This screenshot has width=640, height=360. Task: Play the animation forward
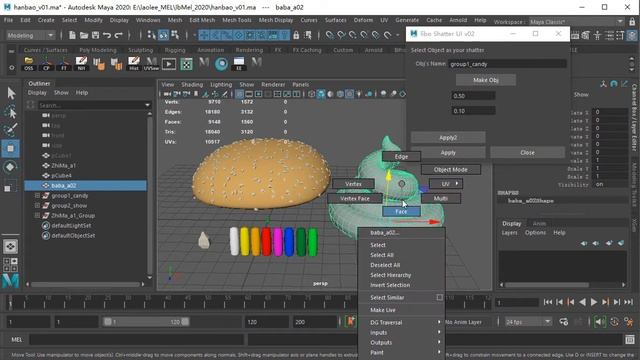pyautogui.click(x=593, y=302)
